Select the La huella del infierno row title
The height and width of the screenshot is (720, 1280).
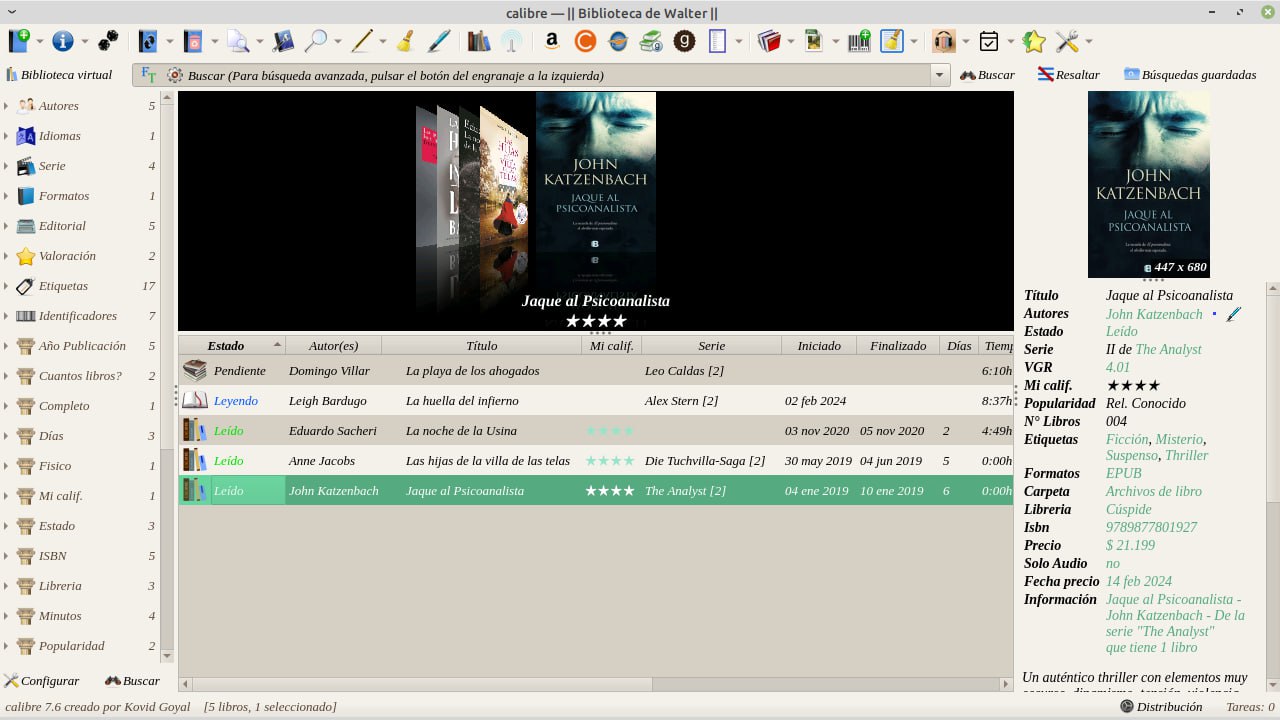(462, 401)
